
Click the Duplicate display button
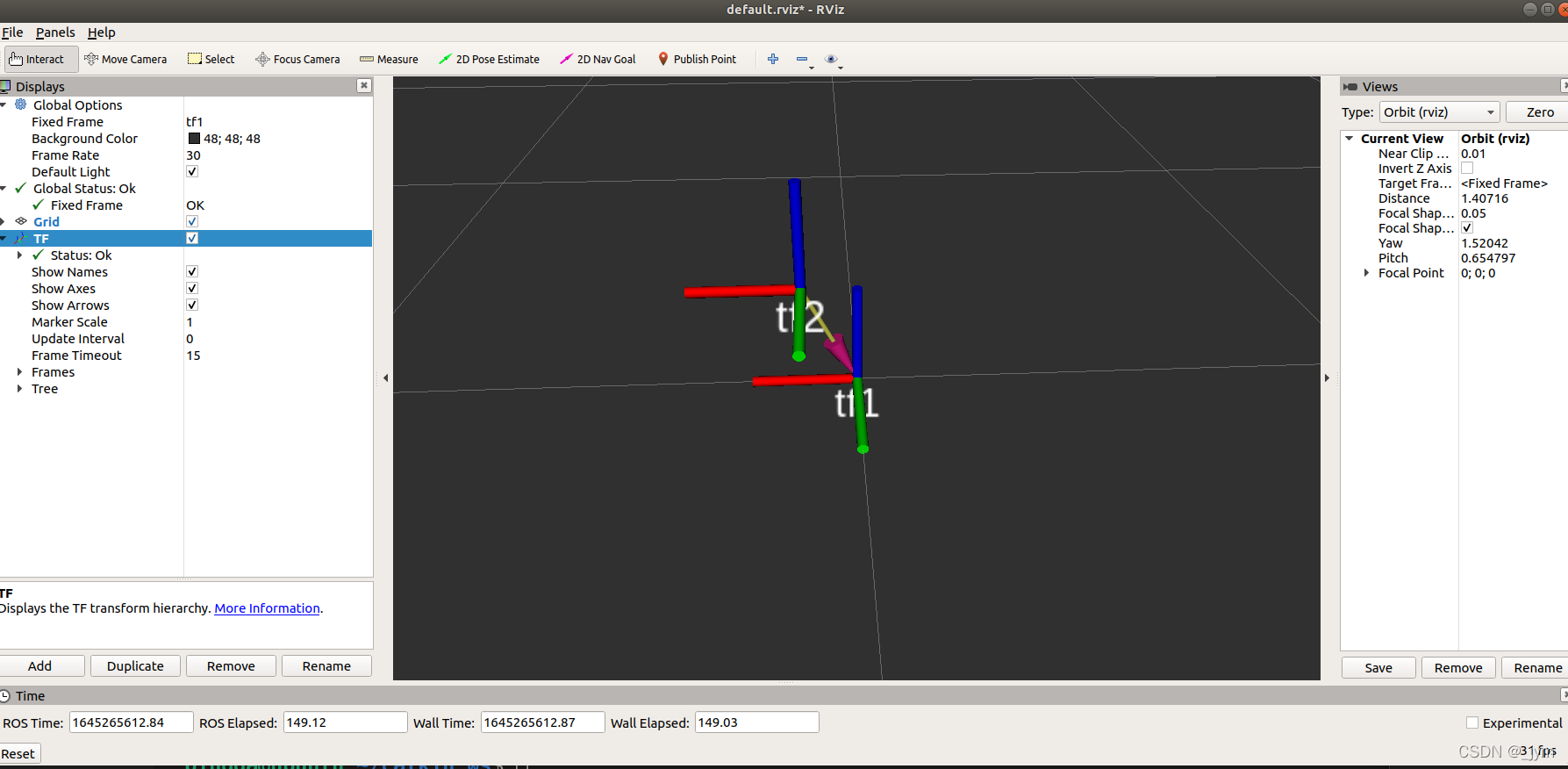click(x=135, y=665)
